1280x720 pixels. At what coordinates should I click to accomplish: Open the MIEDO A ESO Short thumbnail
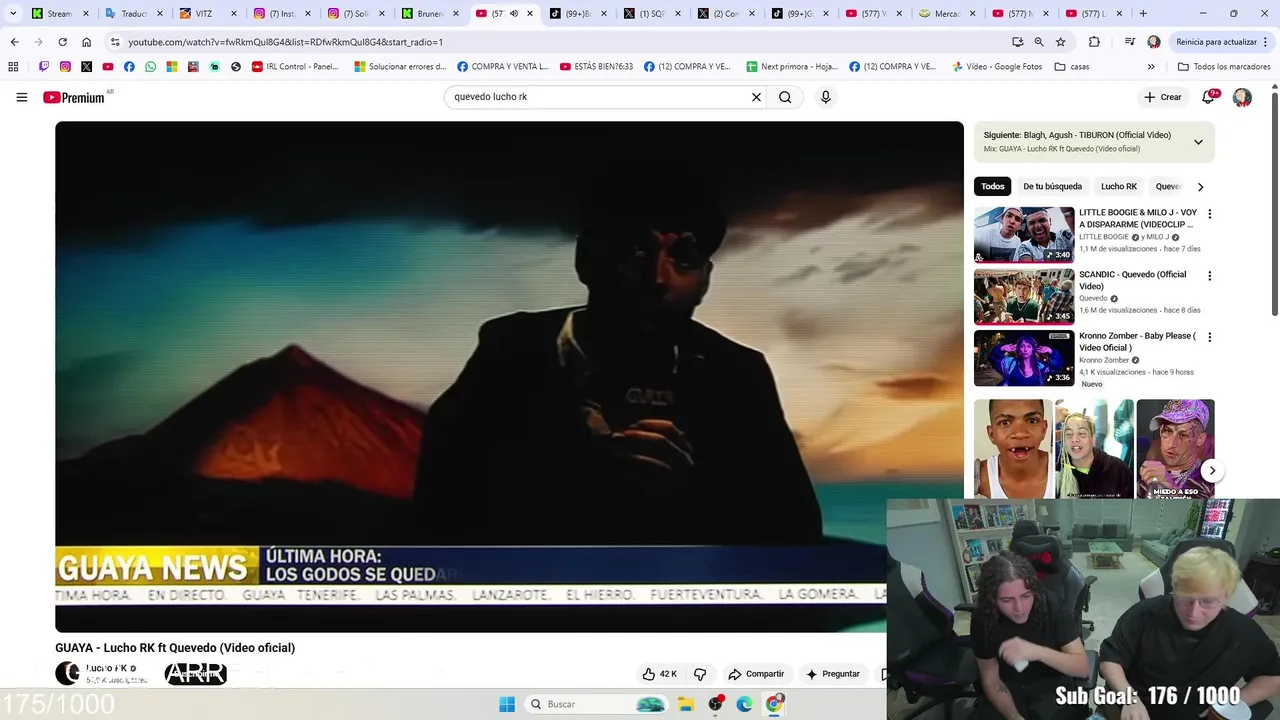pyautogui.click(x=1175, y=448)
